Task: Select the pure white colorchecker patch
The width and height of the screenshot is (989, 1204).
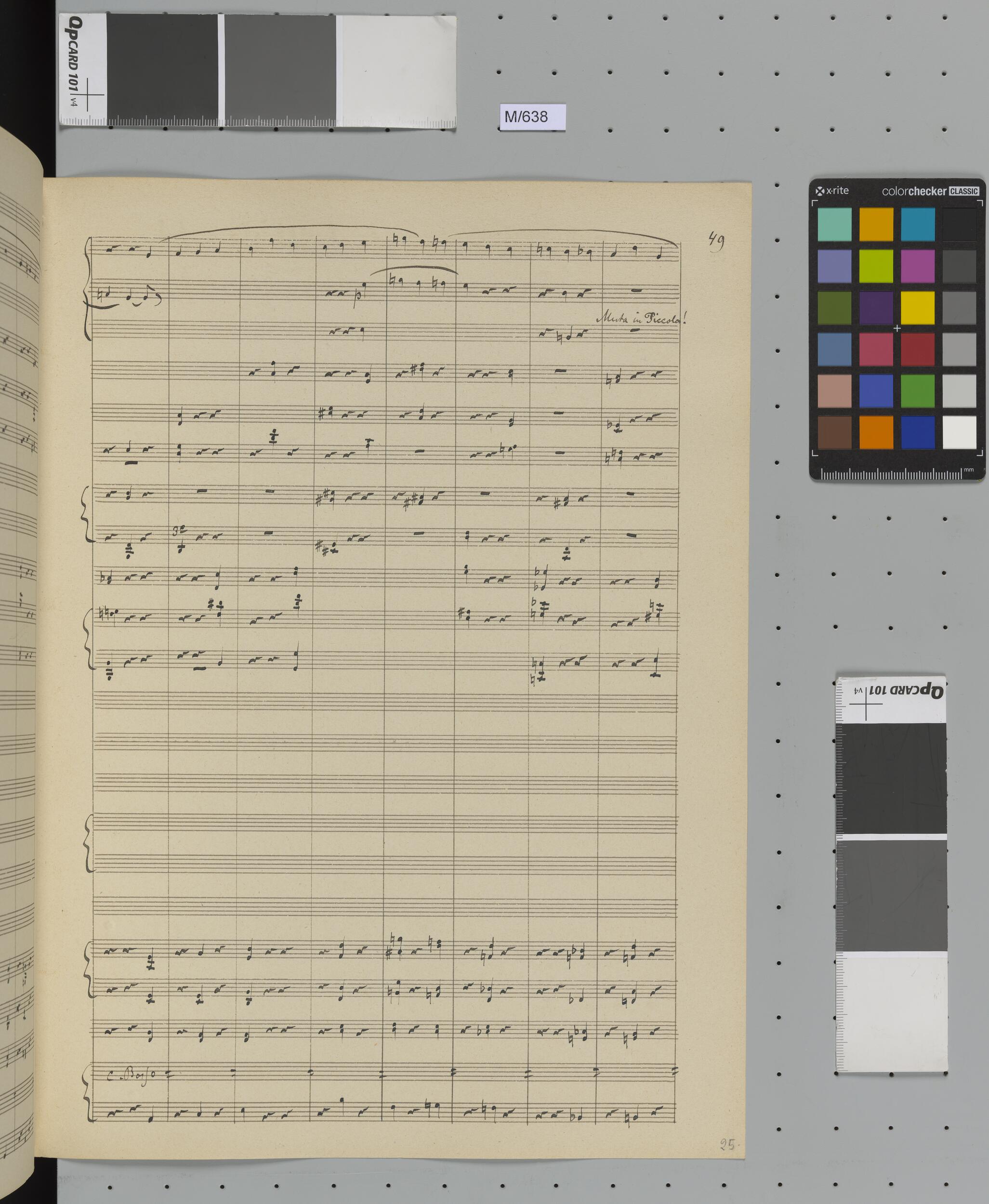Action: click(960, 432)
